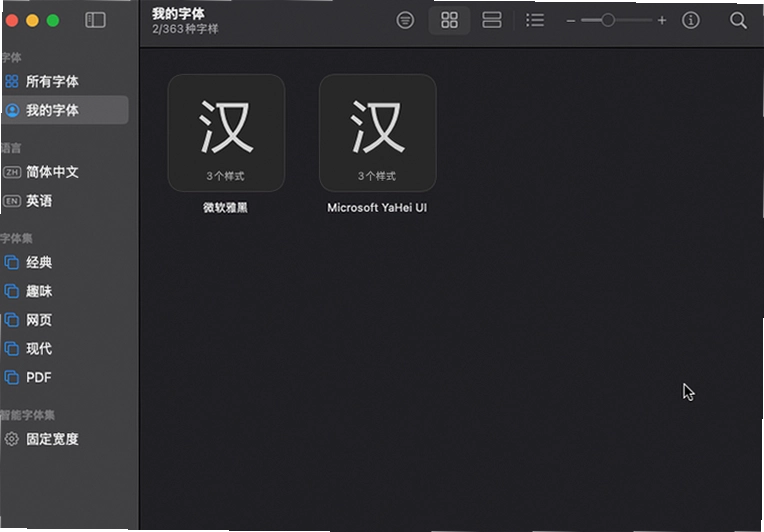764x532 pixels.
Task: Open the 网页 font collection
Action: pos(65,320)
